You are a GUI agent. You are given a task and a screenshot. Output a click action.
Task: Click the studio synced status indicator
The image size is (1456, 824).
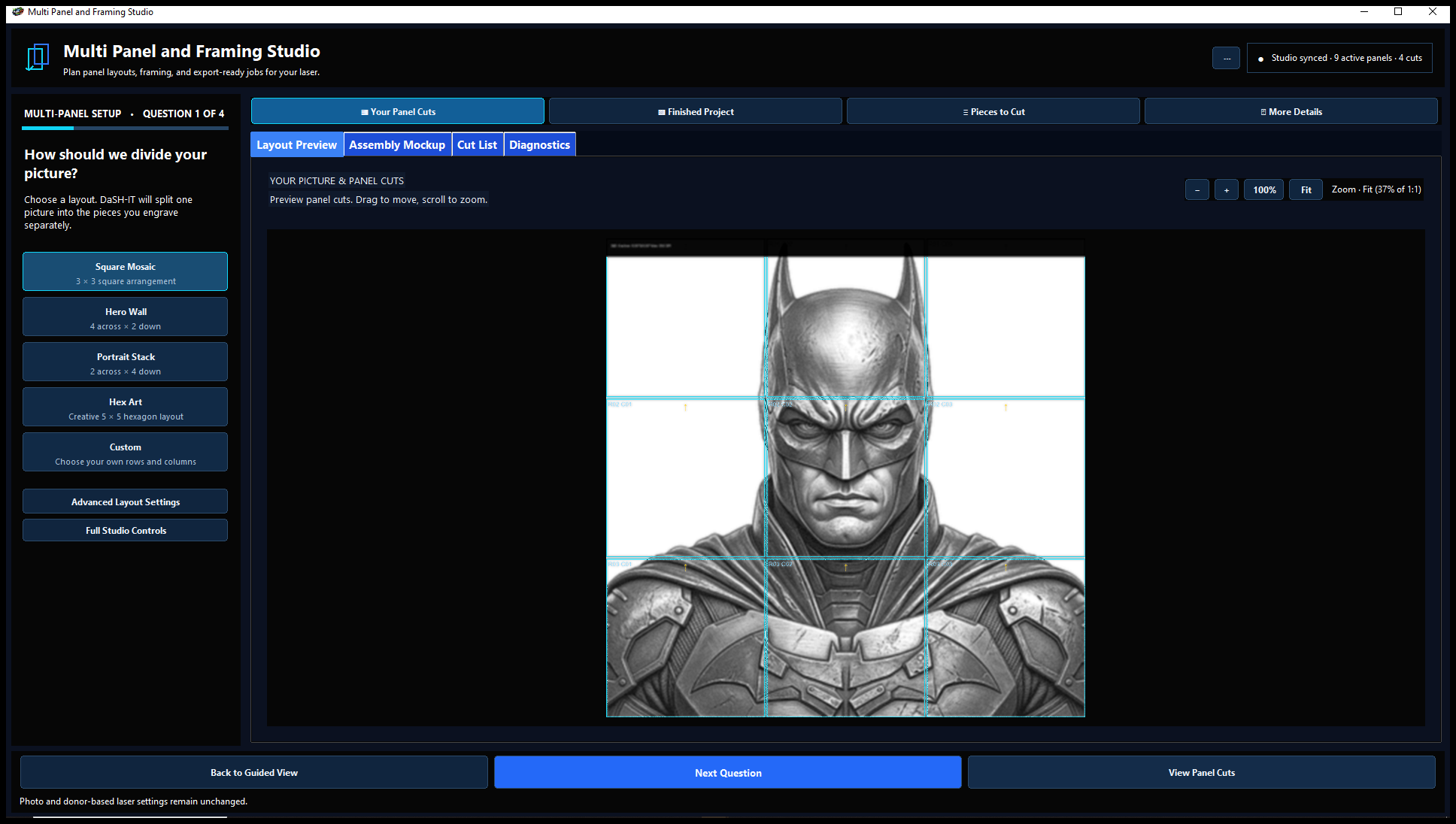coord(1339,58)
